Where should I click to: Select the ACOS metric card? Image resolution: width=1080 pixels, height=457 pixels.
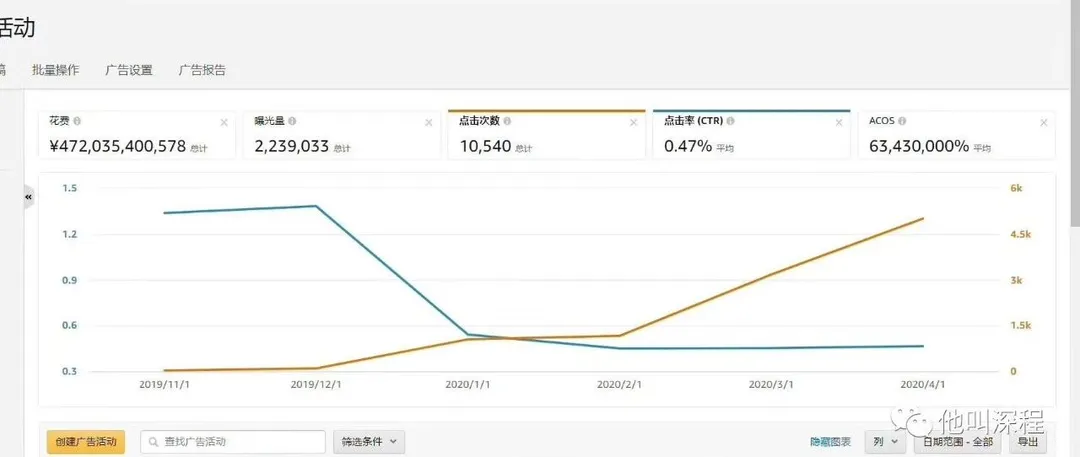(x=957, y=135)
